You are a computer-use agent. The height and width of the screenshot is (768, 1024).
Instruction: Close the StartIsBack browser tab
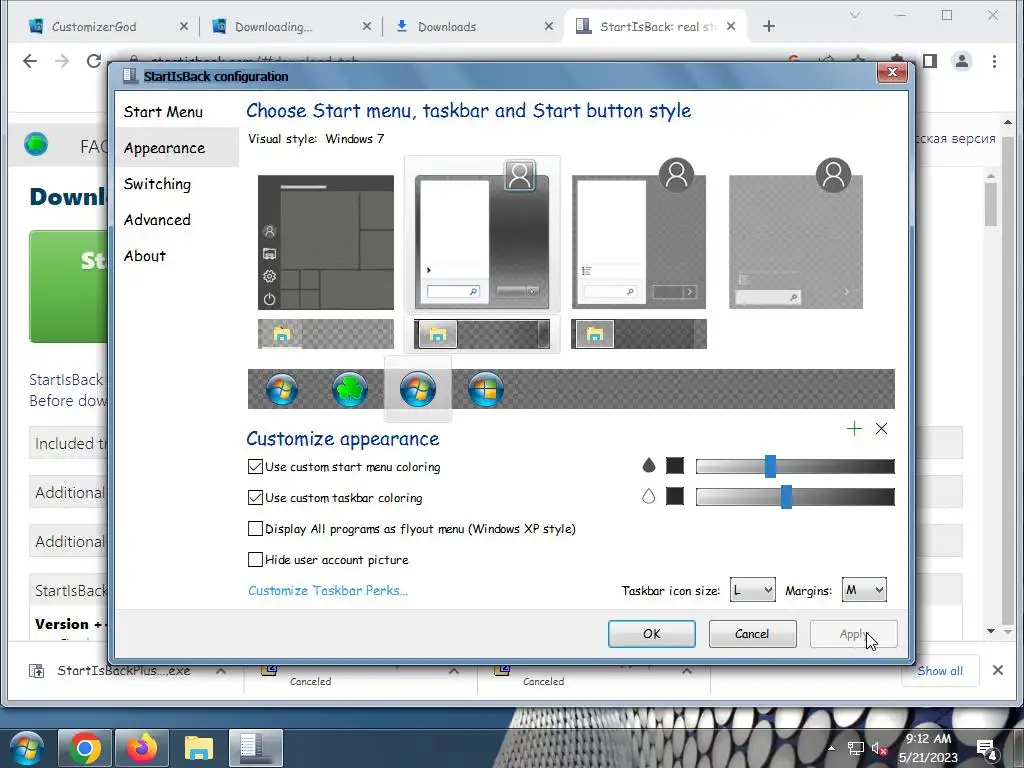point(731,26)
